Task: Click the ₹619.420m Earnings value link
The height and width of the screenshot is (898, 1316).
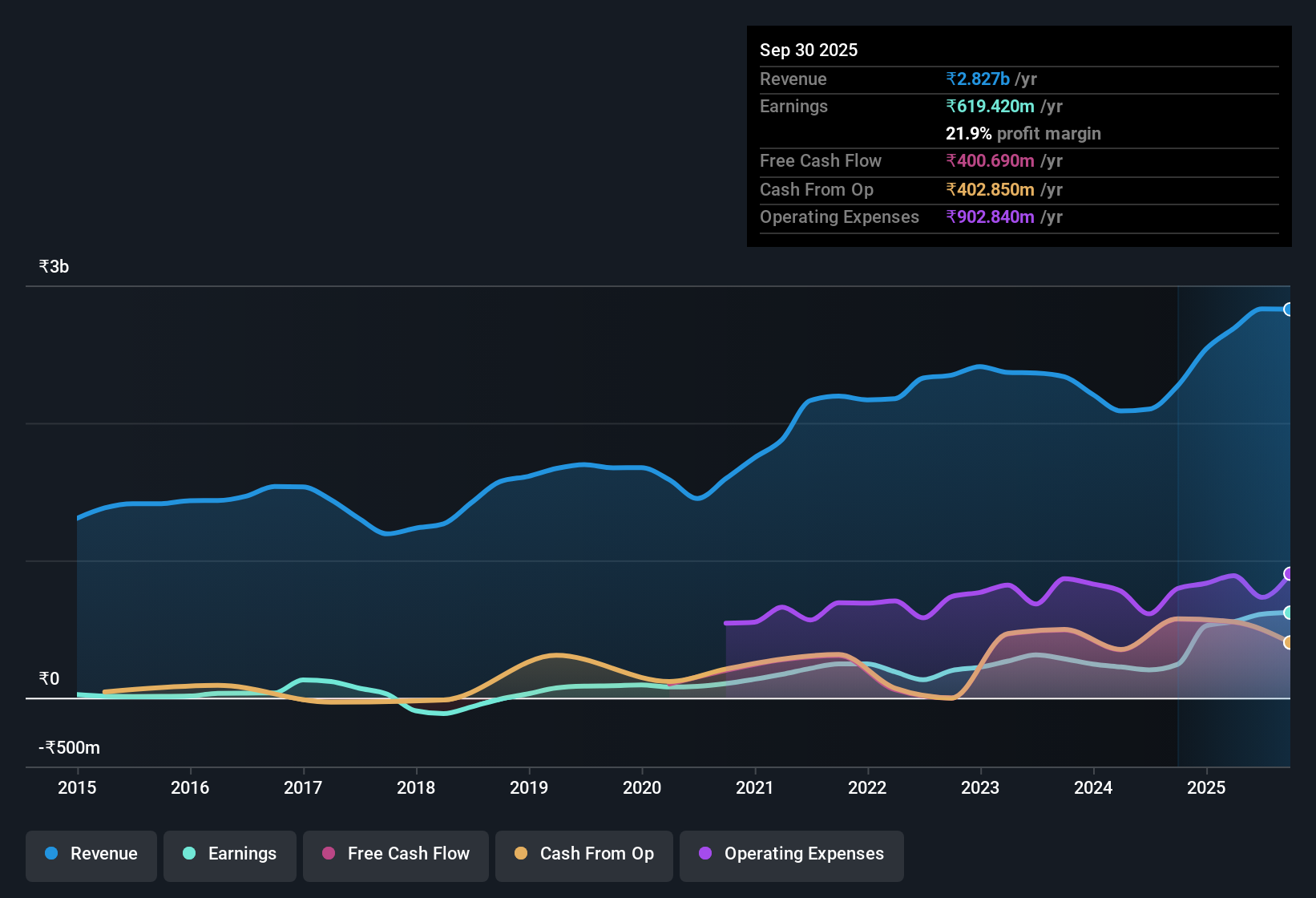Action: tap(991, 106)
